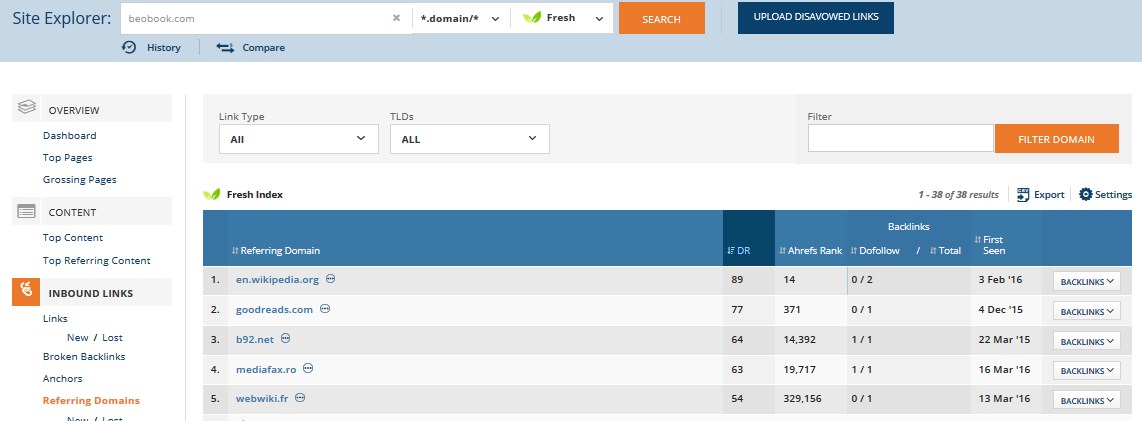Click info icon beside goodreads.com
The height and width of the screenshot is (421, 1142).
[325, 309]
